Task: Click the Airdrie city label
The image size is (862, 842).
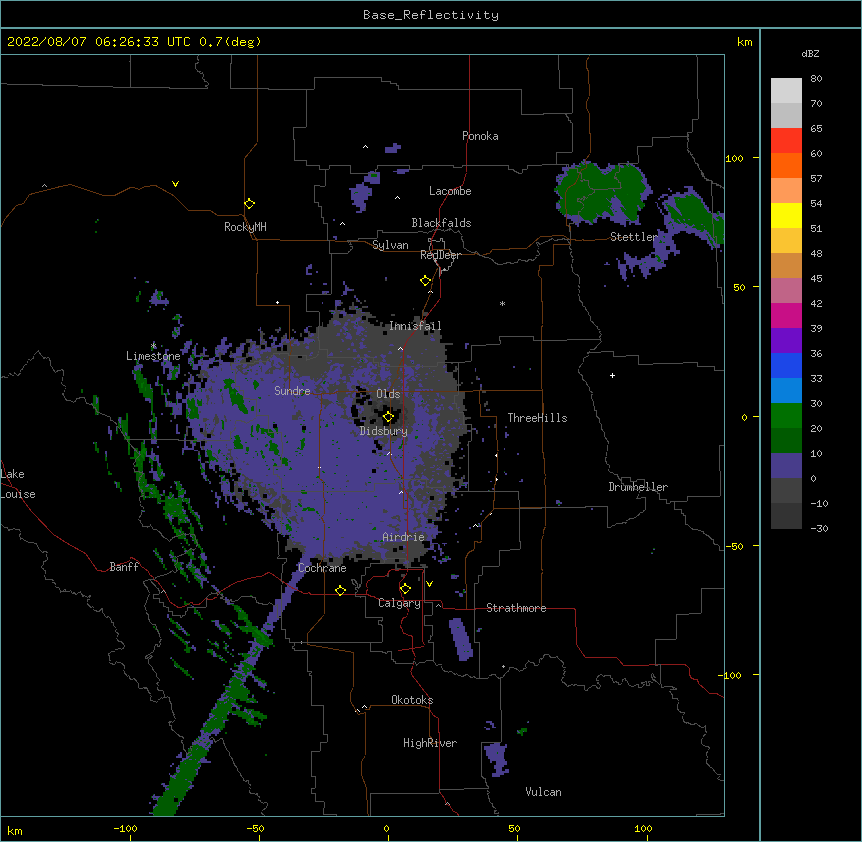Action: [403, 537]
